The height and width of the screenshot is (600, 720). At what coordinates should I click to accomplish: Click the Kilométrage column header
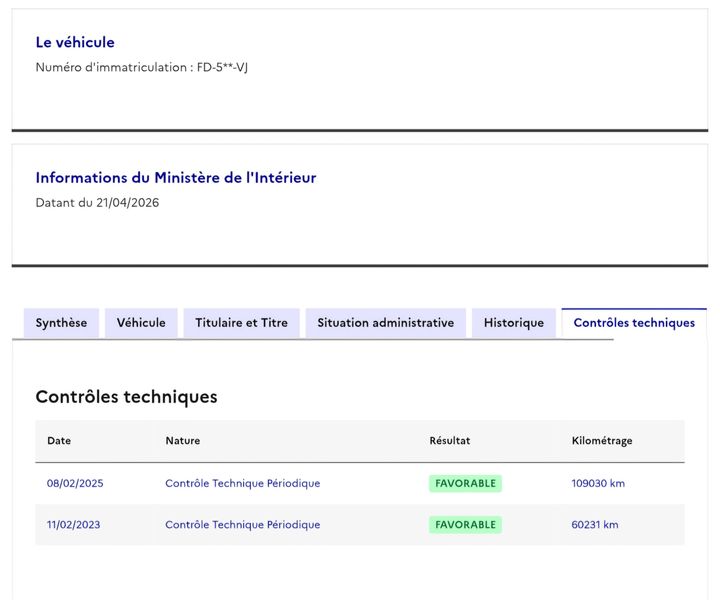point(602,441)
